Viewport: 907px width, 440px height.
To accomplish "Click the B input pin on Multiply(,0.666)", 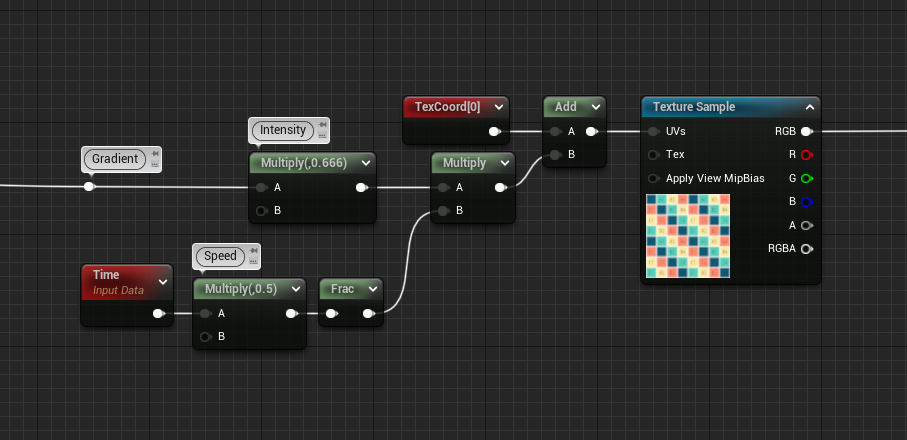I will 261,210.
